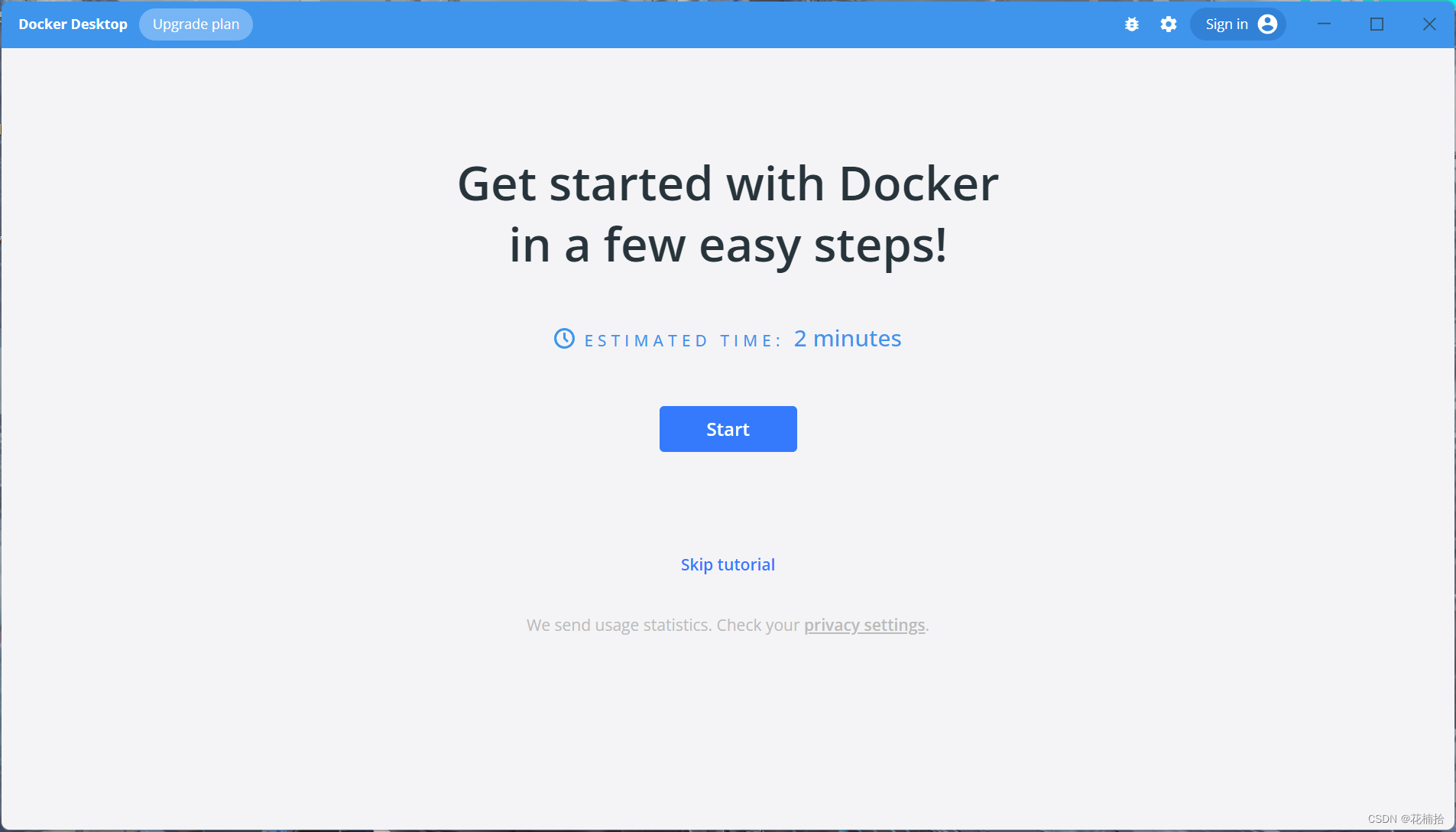Start the Docker tutorial

point(728,429)
